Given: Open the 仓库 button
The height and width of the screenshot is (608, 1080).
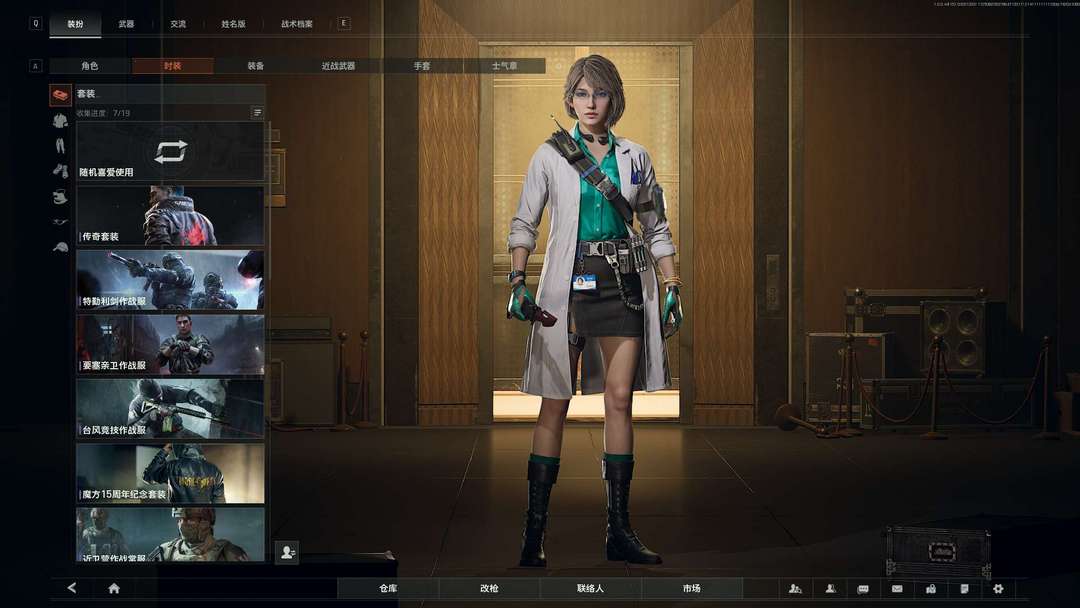Looking at the screenshot, I should (x=388, y=589).
